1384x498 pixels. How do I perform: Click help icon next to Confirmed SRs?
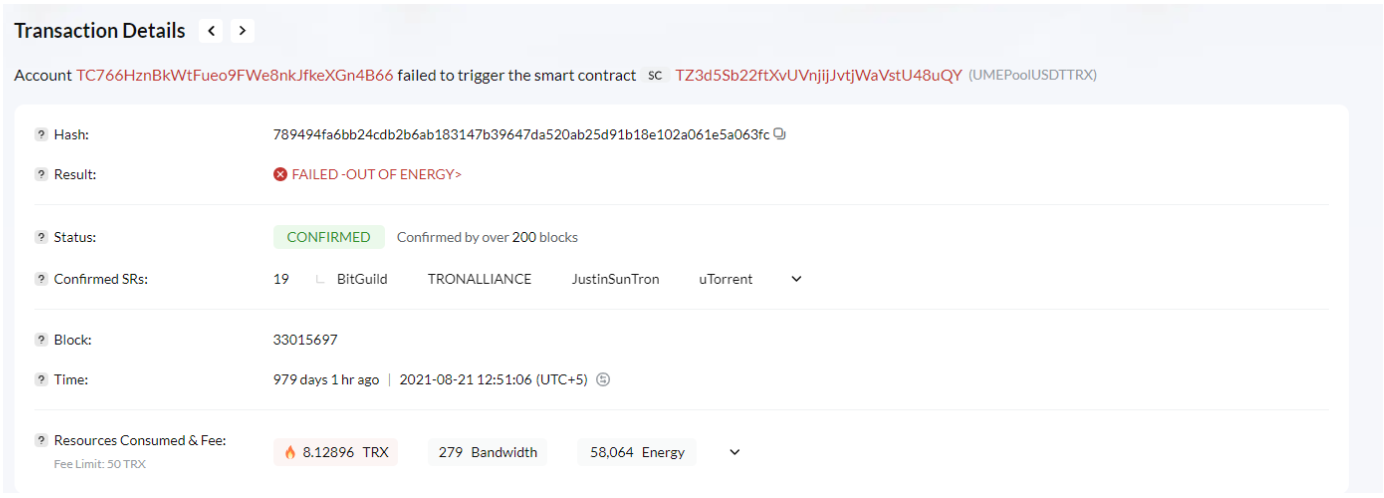pyautogui.click(x=41, y=279)
